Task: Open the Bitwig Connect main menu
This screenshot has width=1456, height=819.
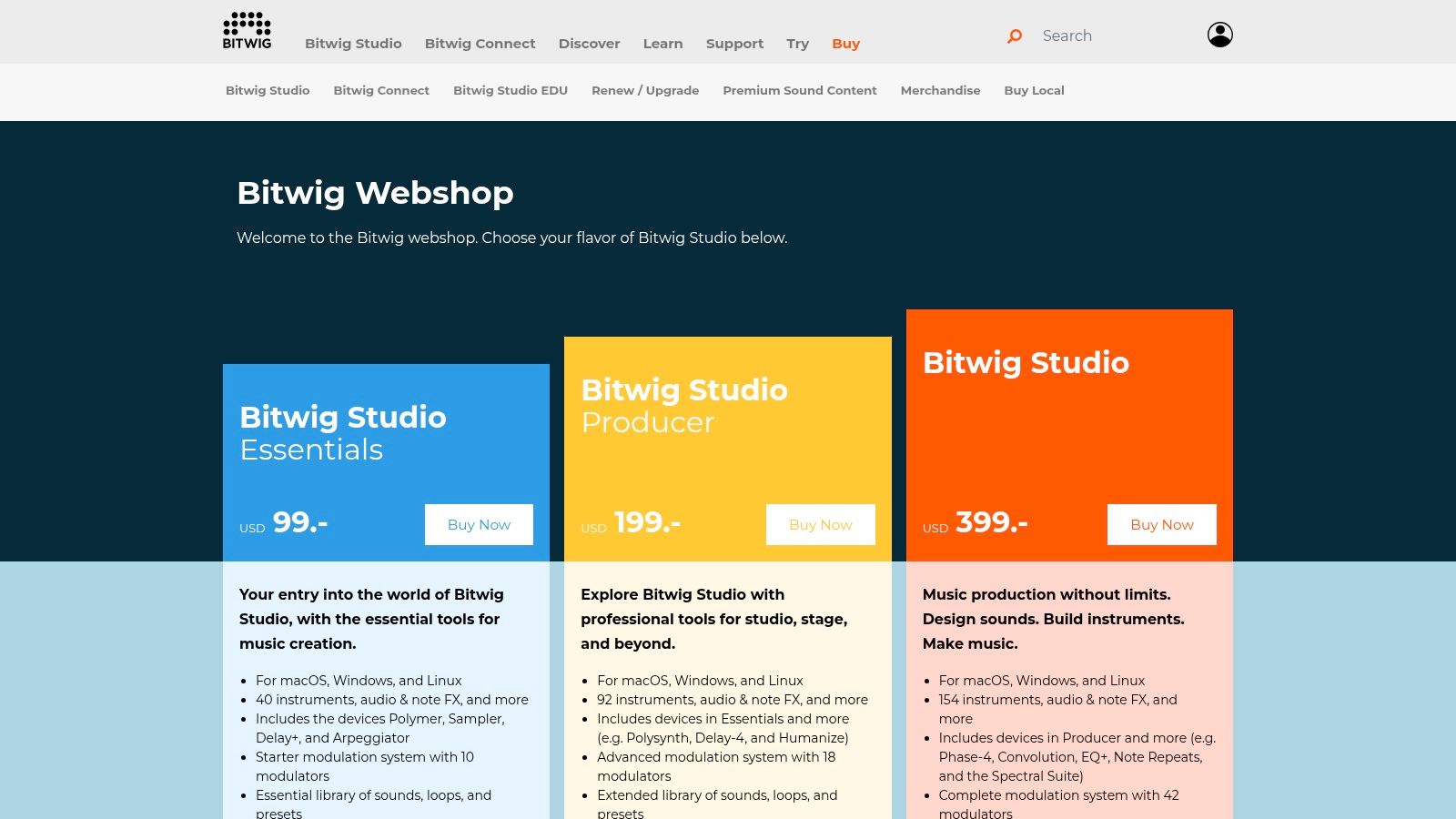Action: (480, 44)
